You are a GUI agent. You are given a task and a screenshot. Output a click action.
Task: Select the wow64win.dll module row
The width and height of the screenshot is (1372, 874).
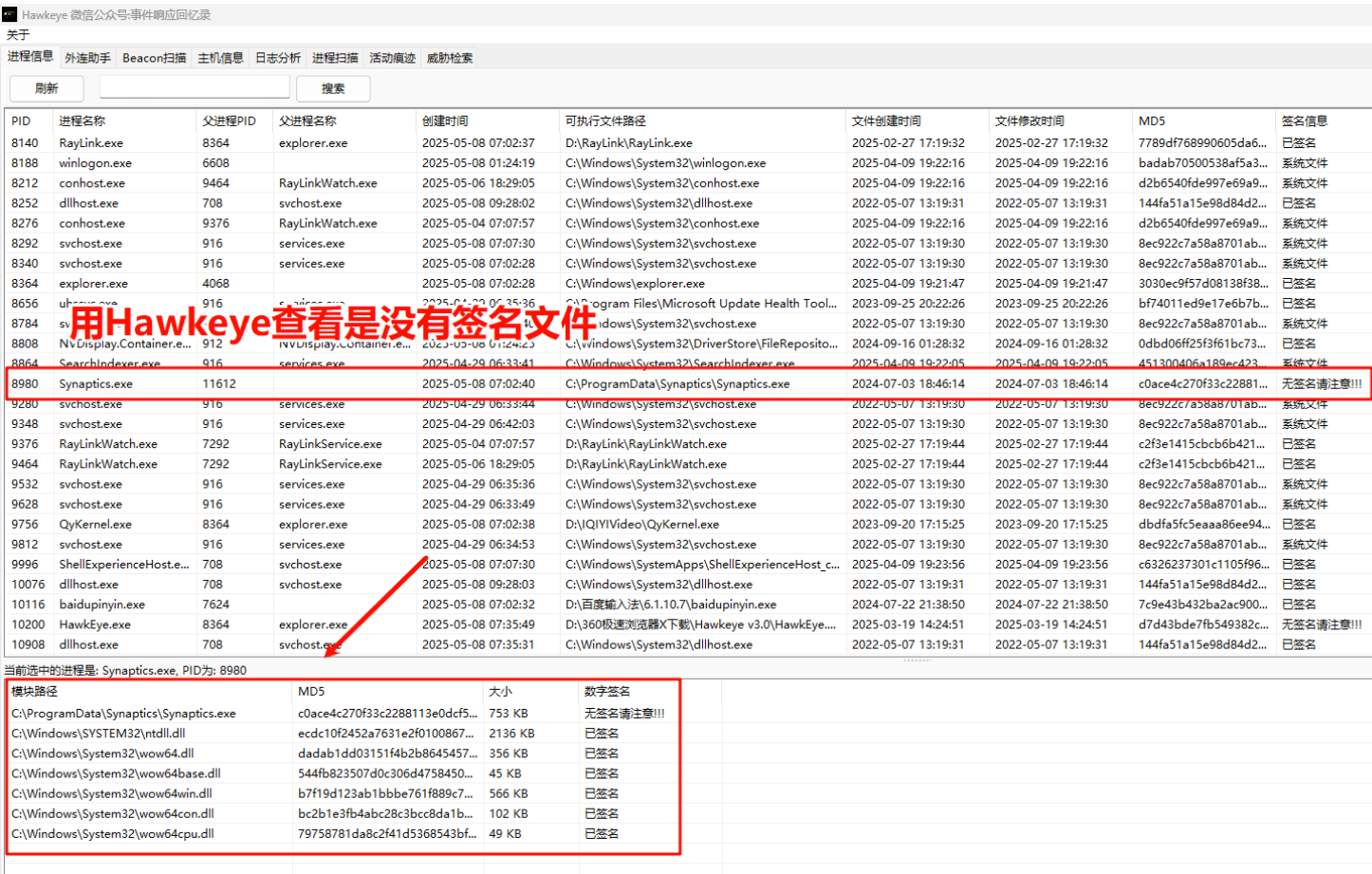(364, 793)
